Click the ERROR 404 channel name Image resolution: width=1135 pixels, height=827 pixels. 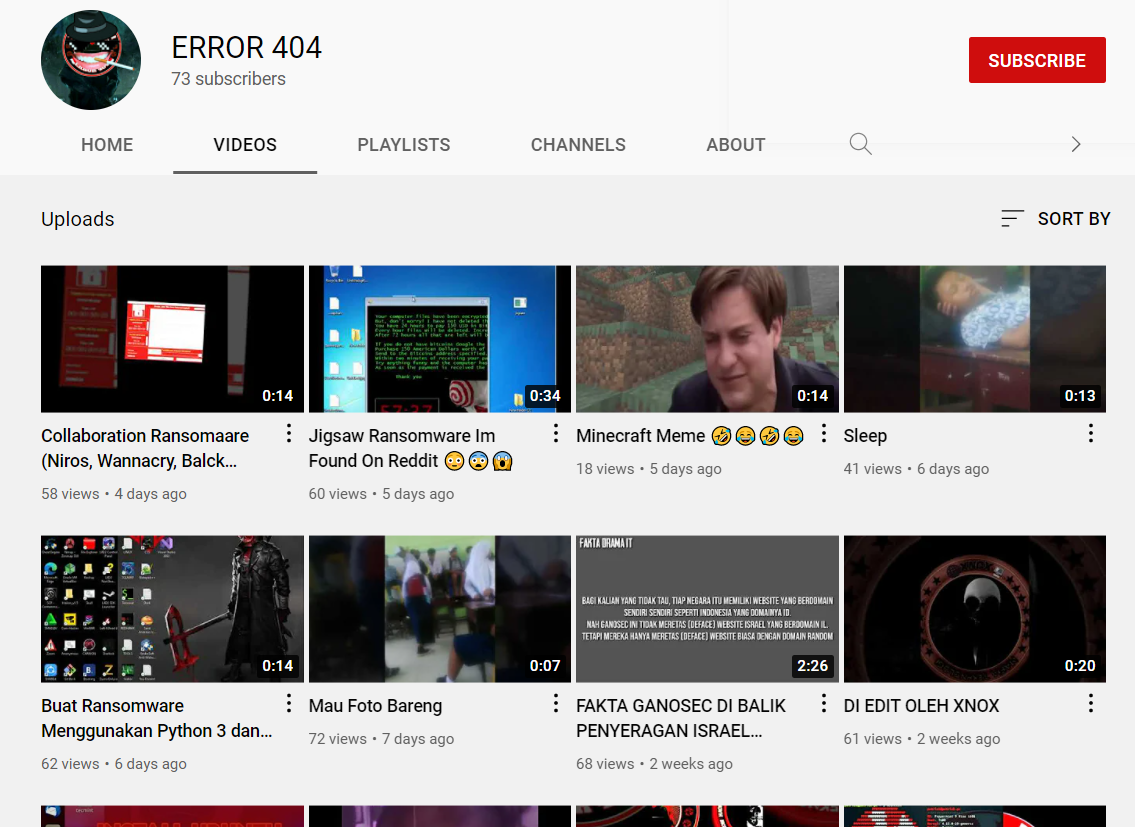pyautogui.click(x=246, y=48)
